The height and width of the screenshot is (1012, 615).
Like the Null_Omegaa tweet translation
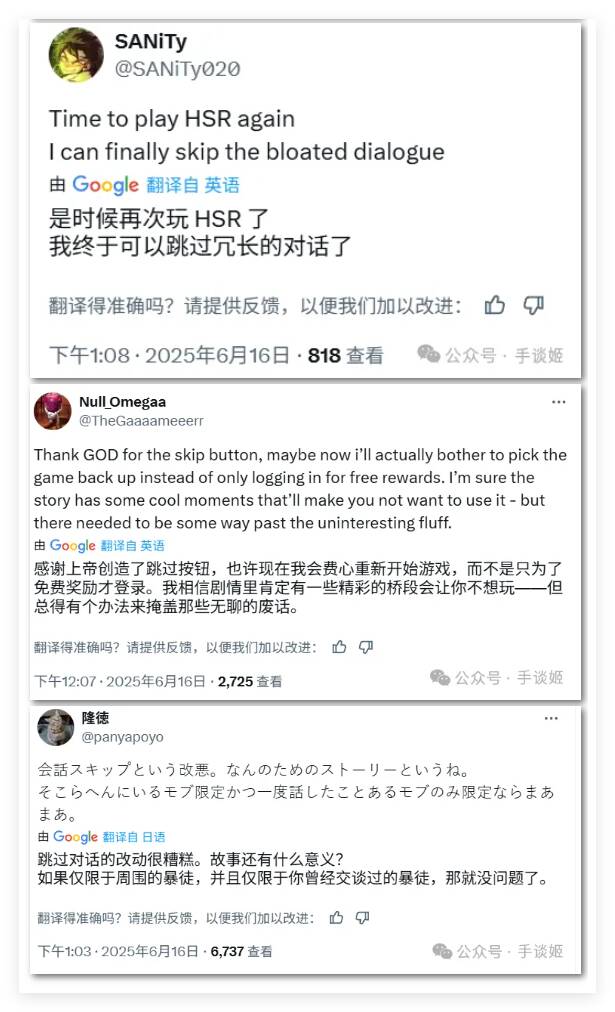(339, 647)
